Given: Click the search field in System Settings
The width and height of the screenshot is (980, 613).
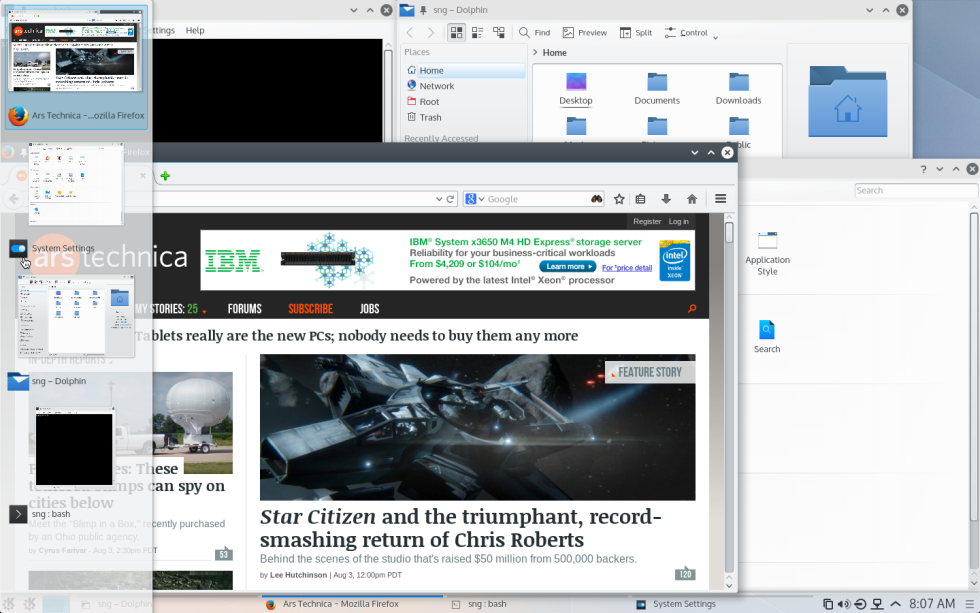Looking at the screenshot, I should (915, 190).
